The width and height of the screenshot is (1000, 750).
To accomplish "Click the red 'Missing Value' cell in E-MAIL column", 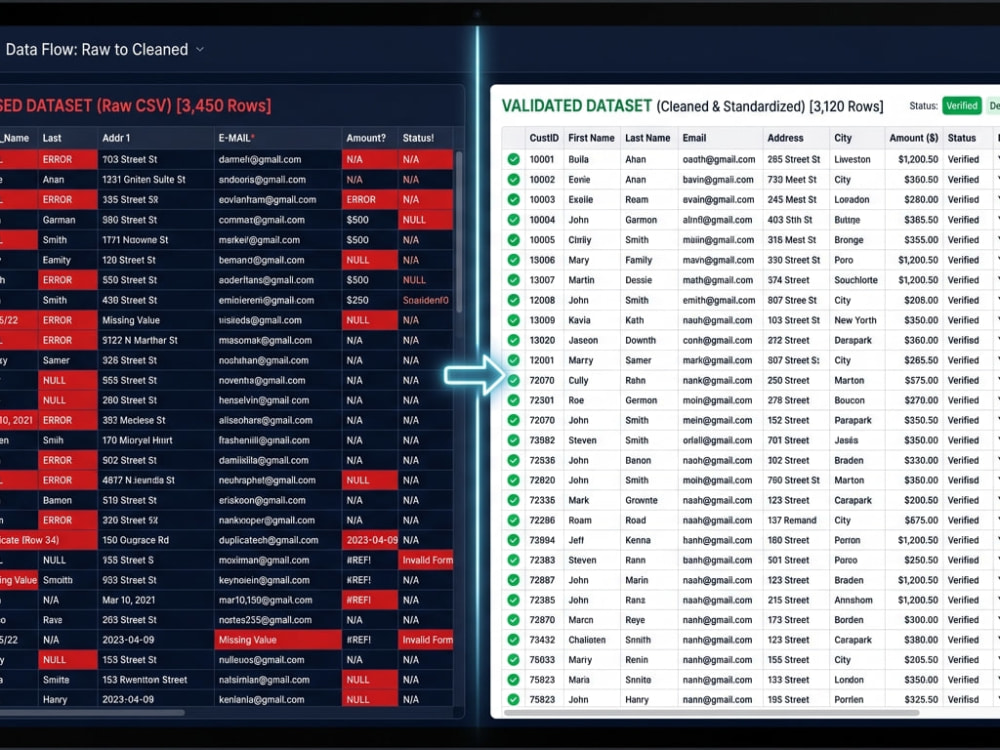I will [x=278, y=640].
